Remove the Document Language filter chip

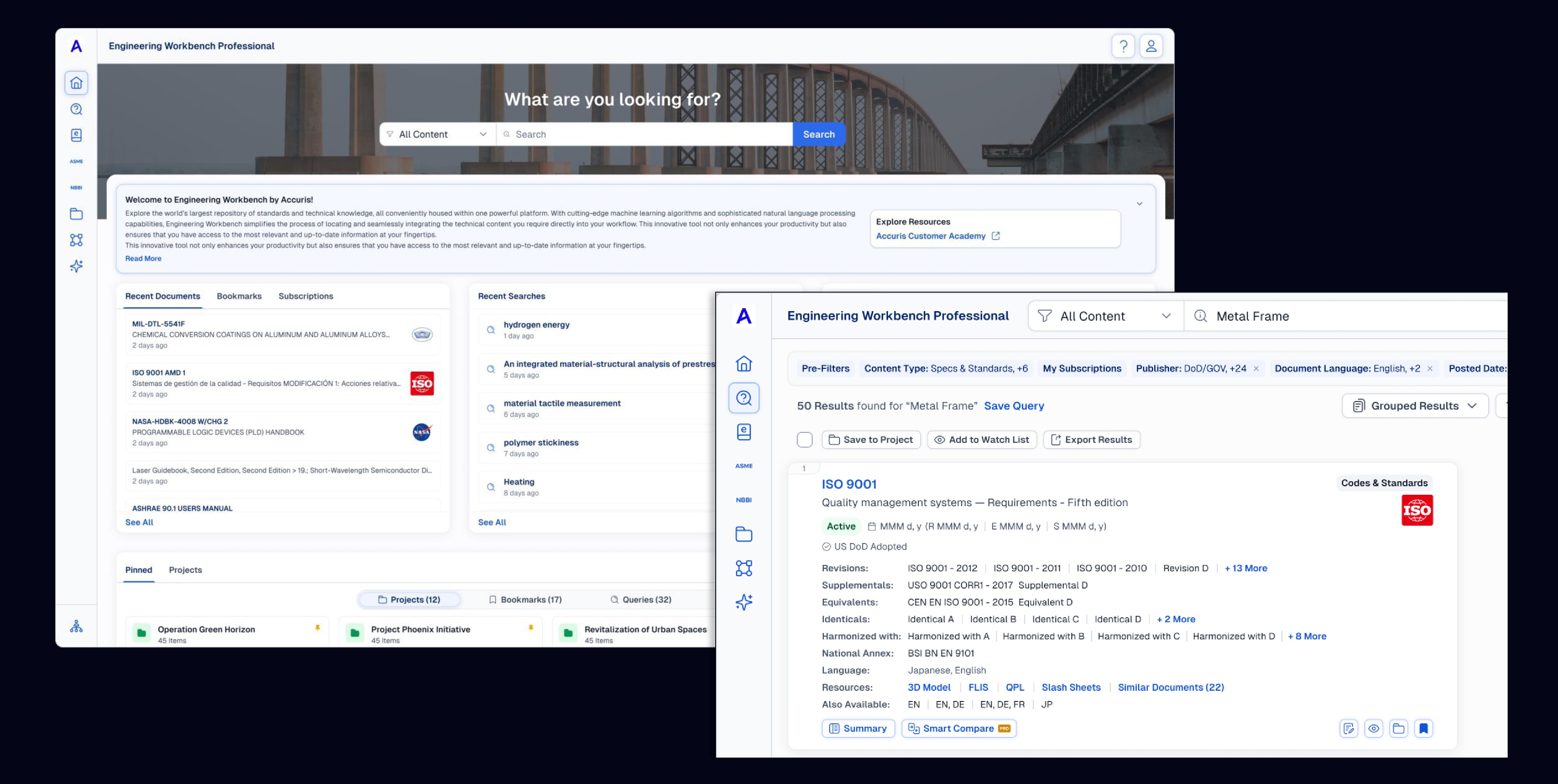pos(1430,369)
